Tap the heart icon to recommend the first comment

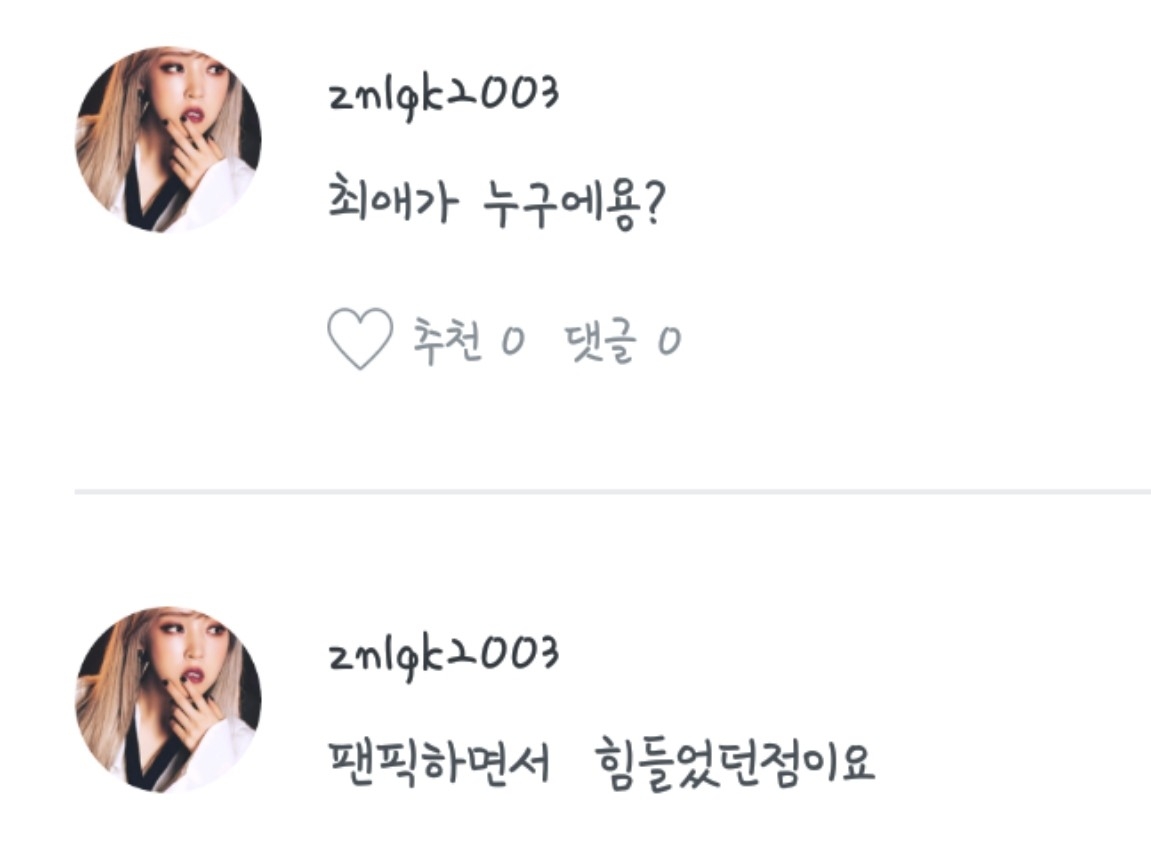(360, 339)
